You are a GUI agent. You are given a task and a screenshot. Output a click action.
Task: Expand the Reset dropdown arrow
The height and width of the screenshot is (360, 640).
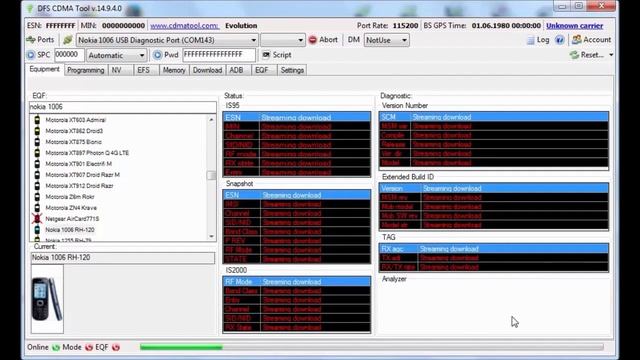tap(611, 55)
